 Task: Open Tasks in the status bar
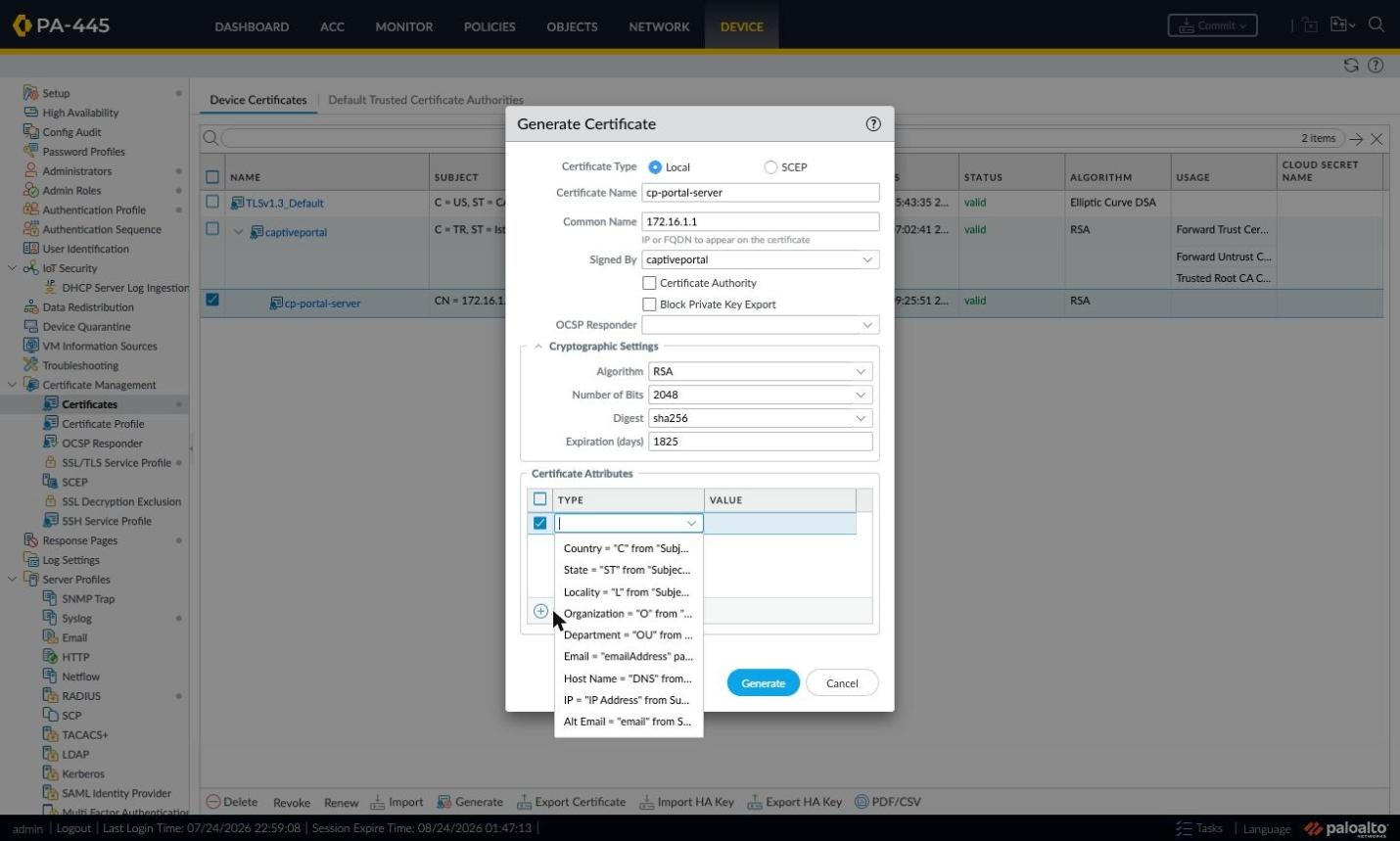pos(1199,828)
